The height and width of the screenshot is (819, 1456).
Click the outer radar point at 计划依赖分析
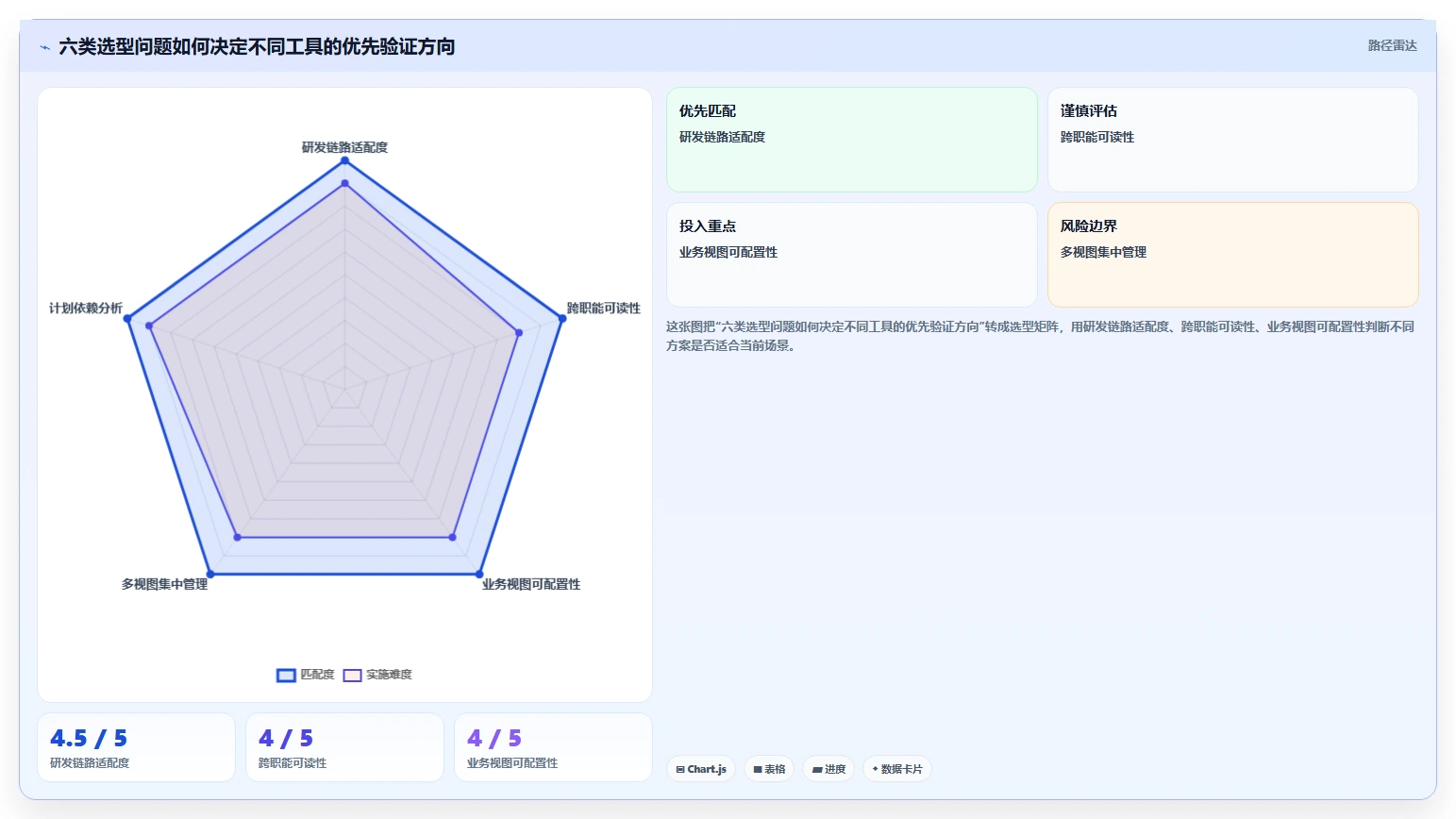click(x=127, y=318)
